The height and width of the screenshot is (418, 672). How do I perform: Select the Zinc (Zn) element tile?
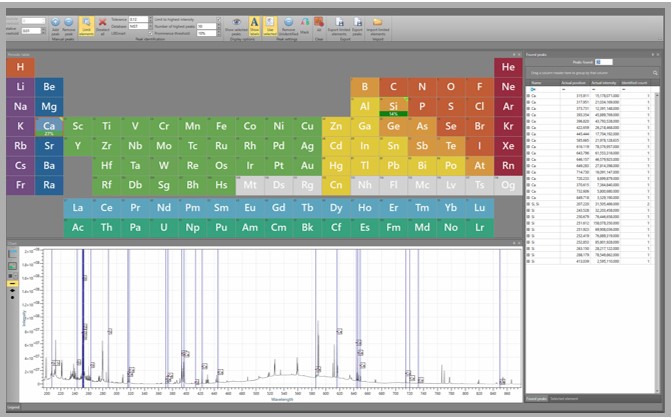click(x=336, y=126)
